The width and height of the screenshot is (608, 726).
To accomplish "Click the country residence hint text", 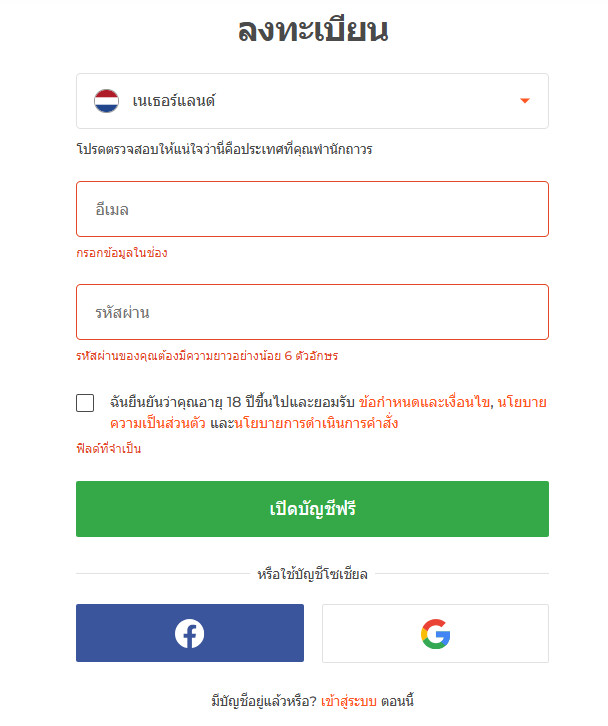I will [224, 149].
